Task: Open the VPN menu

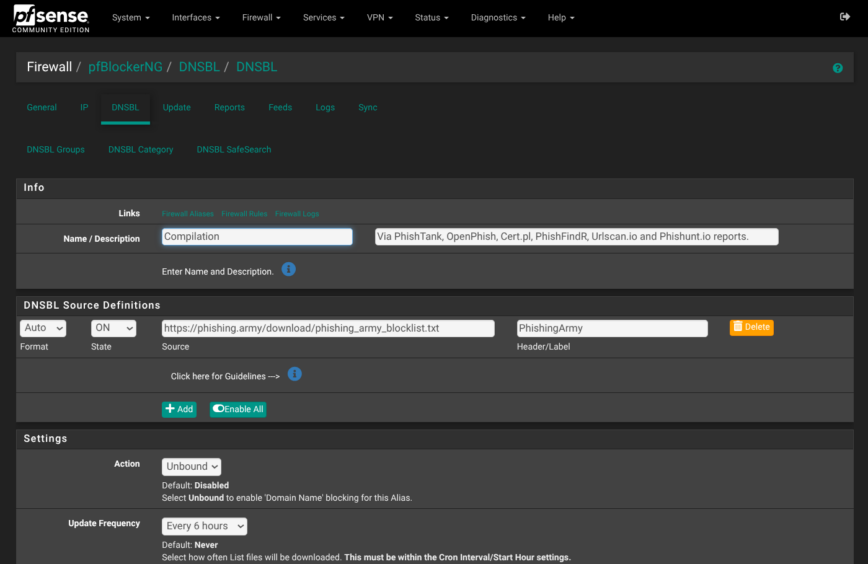Action: coord(379,18)
